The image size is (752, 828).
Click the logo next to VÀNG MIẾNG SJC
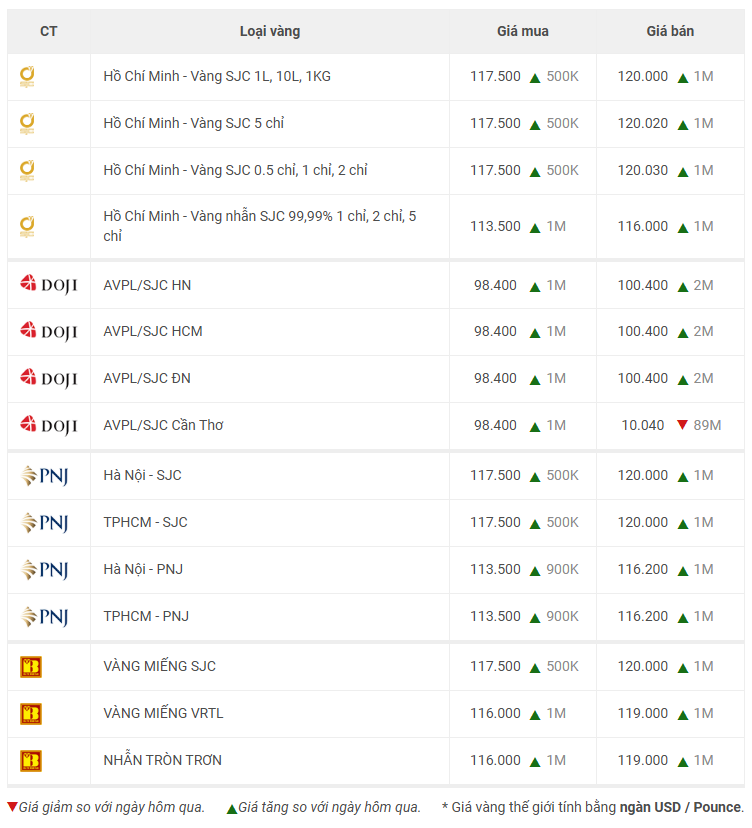(31, 667)
